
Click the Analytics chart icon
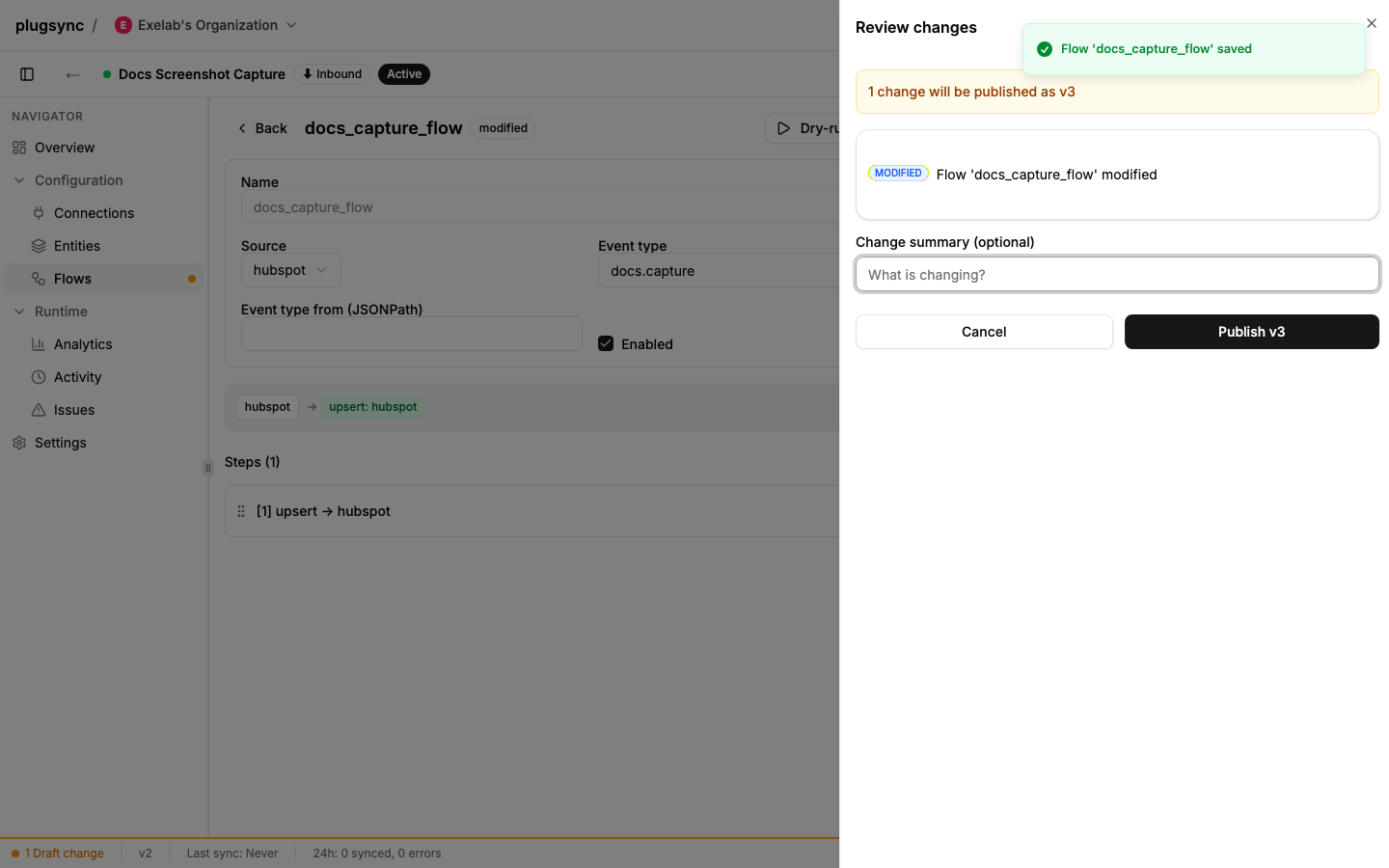[x=39, y=344]
